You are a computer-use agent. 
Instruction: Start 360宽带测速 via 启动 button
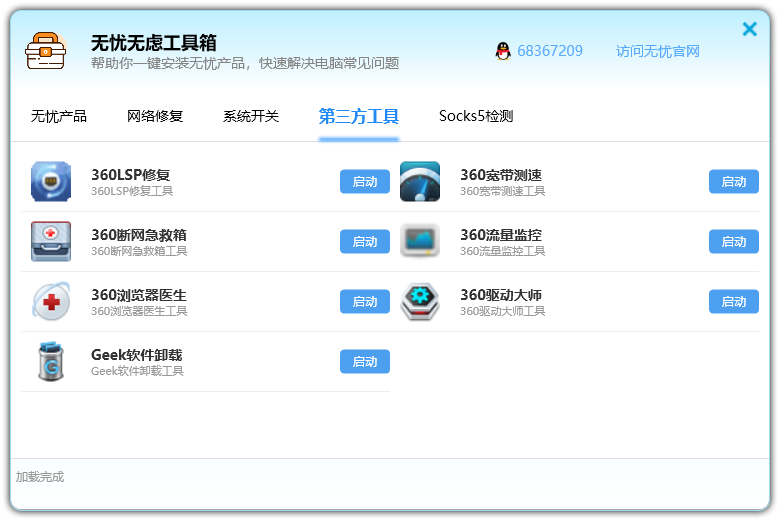tap(734, 181)
